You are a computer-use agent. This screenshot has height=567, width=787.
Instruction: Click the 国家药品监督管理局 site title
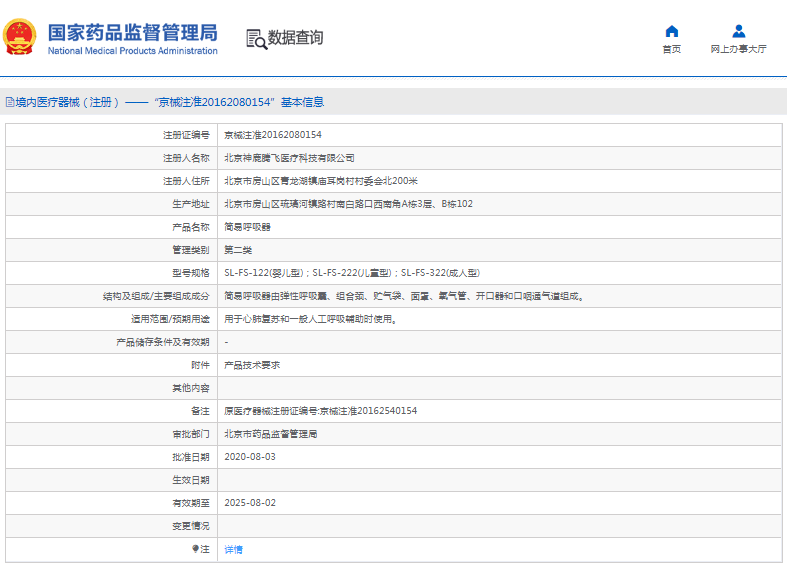tap(131, 30)
